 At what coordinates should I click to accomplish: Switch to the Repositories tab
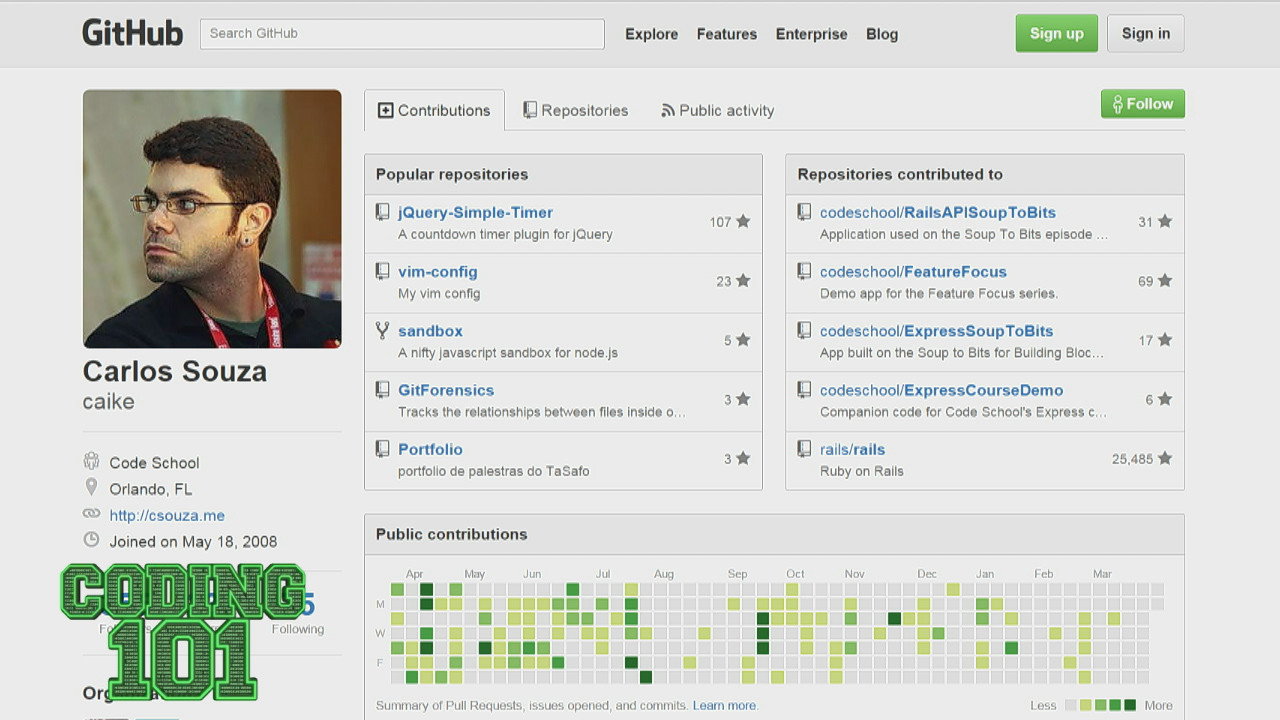tap(576, 111)
